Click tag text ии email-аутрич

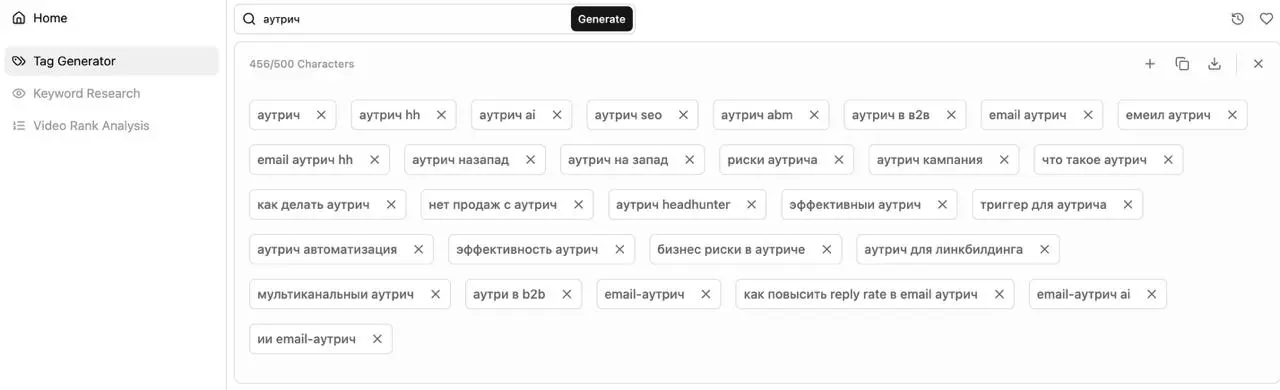click(306, 339)
